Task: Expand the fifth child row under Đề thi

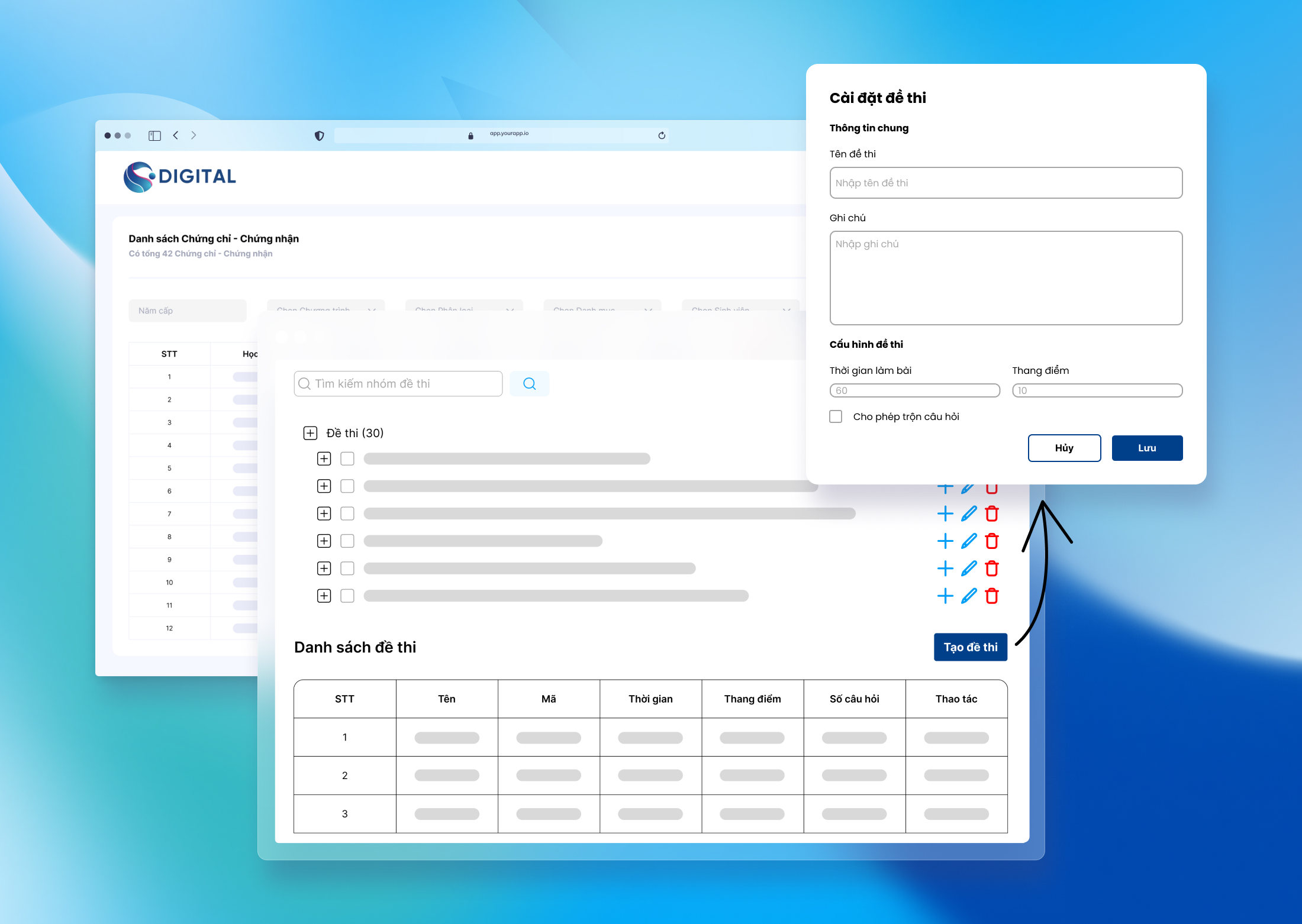Action: [x=324, y=568]
